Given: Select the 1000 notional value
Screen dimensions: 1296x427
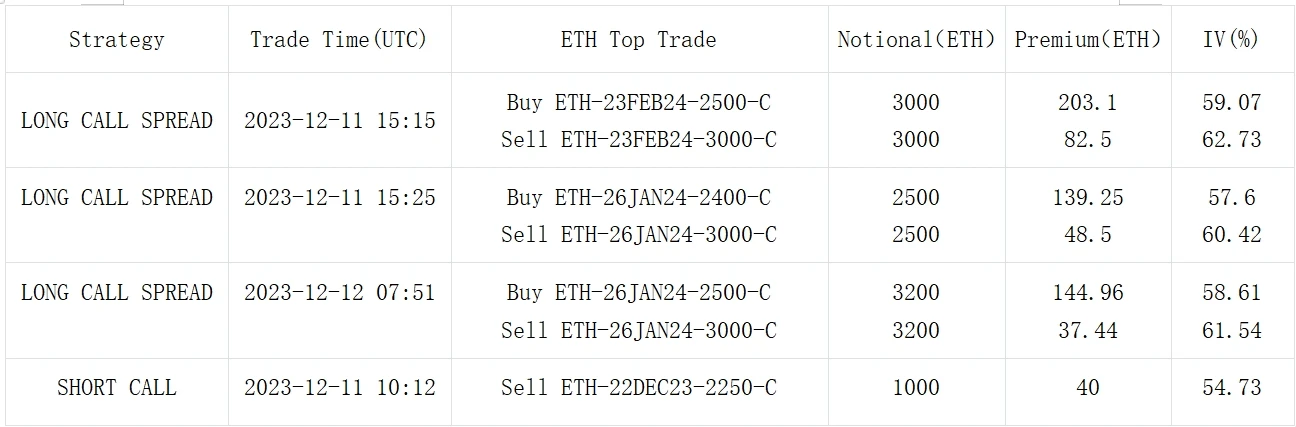Looking at the screenshot, I should pyautogui.click(x=916, y=387).
